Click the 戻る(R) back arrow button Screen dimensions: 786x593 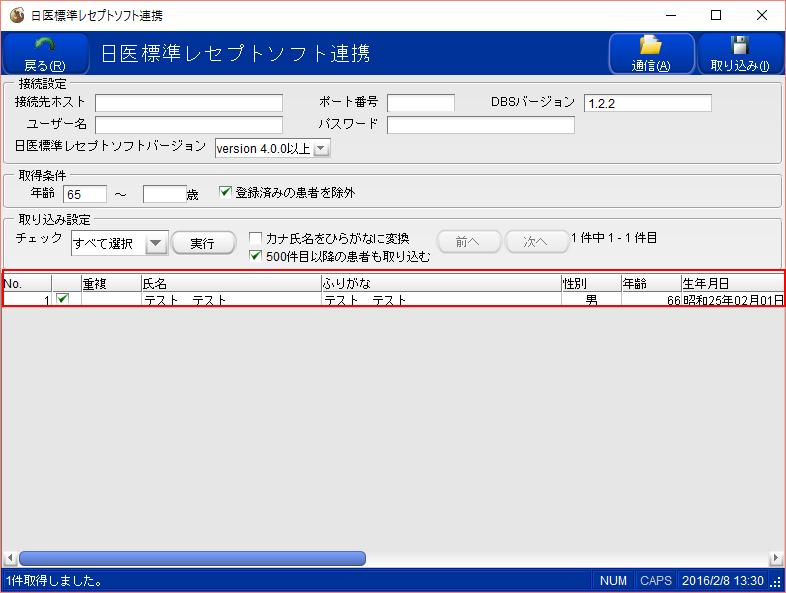pos(45,54)
